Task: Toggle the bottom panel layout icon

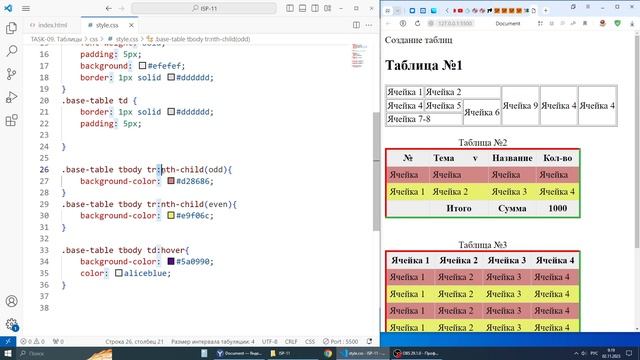Action: [302, 8]
